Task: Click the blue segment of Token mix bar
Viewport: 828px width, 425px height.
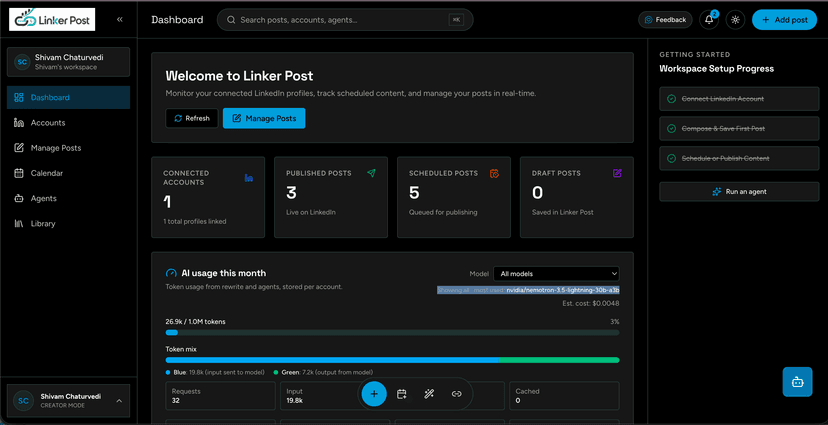Action: tap(332, 360)
